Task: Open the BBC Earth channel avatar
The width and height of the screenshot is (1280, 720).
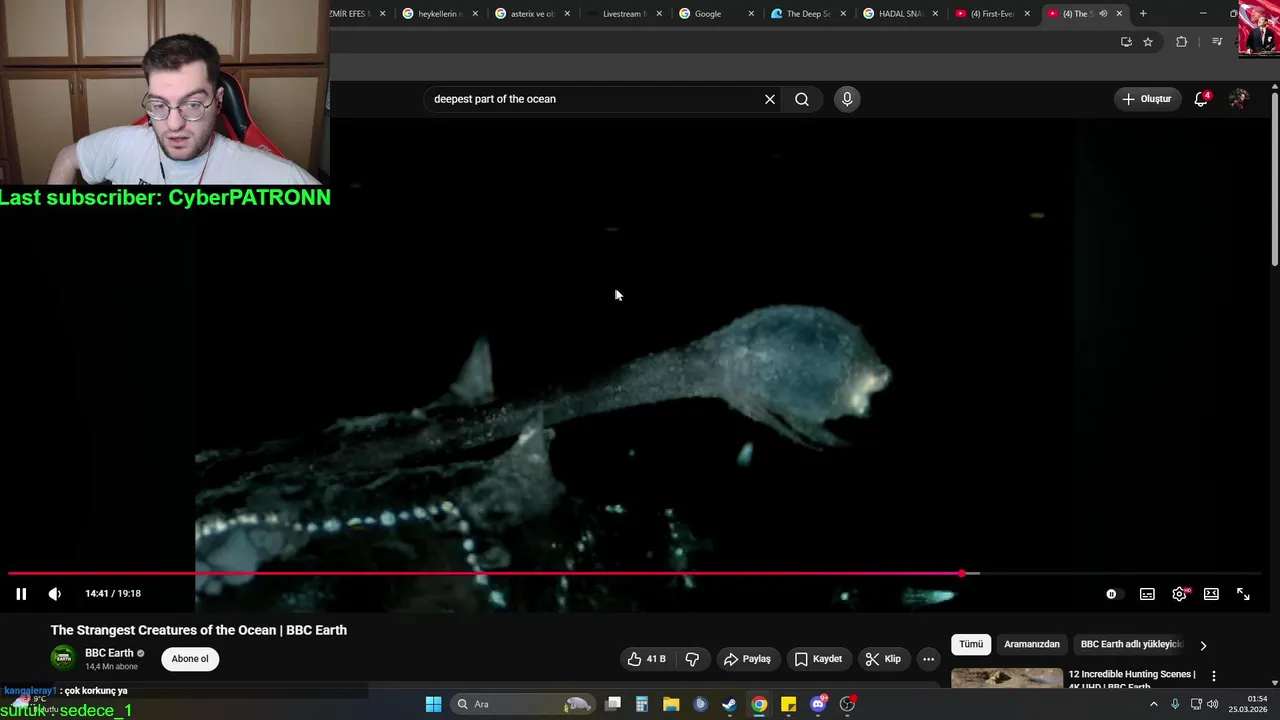Action: tap(63, 658)
